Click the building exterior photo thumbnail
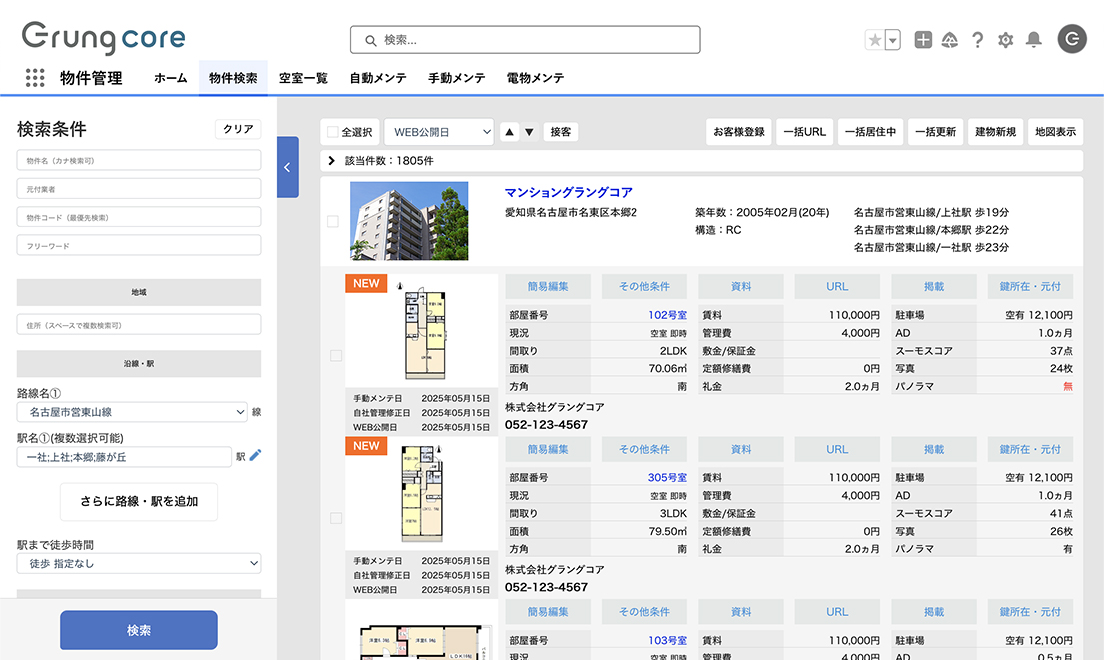 pyautogui.click(x=409, y=221)
